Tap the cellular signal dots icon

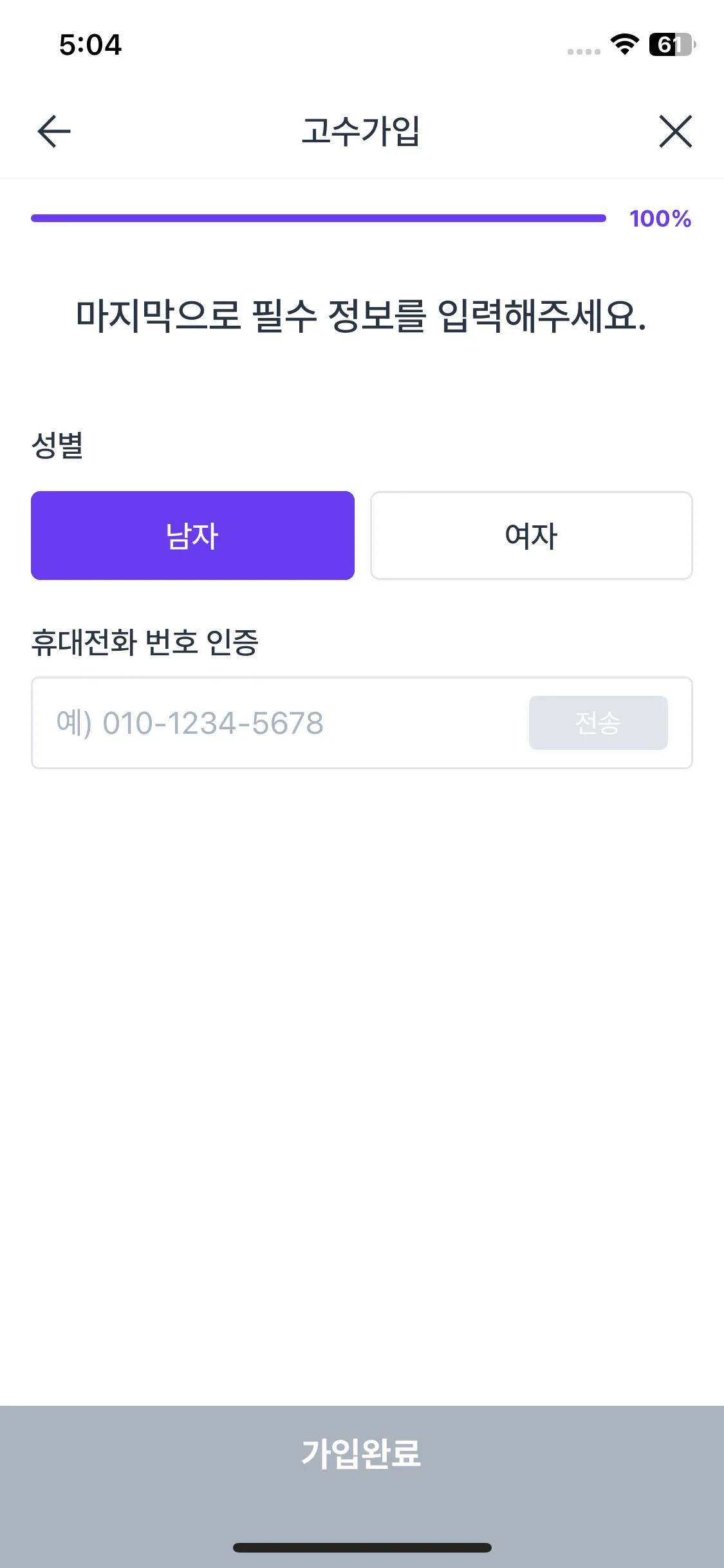[x=584, y=51]
